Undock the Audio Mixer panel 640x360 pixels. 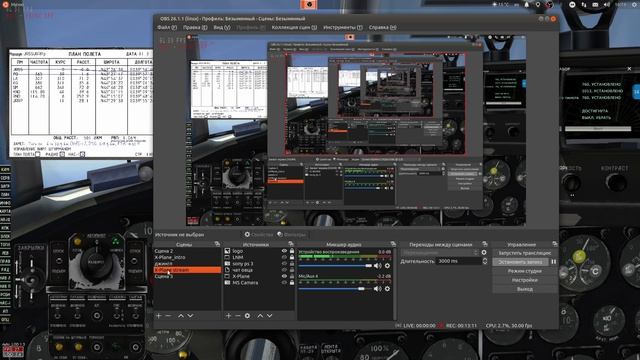[x=393, y=244]
